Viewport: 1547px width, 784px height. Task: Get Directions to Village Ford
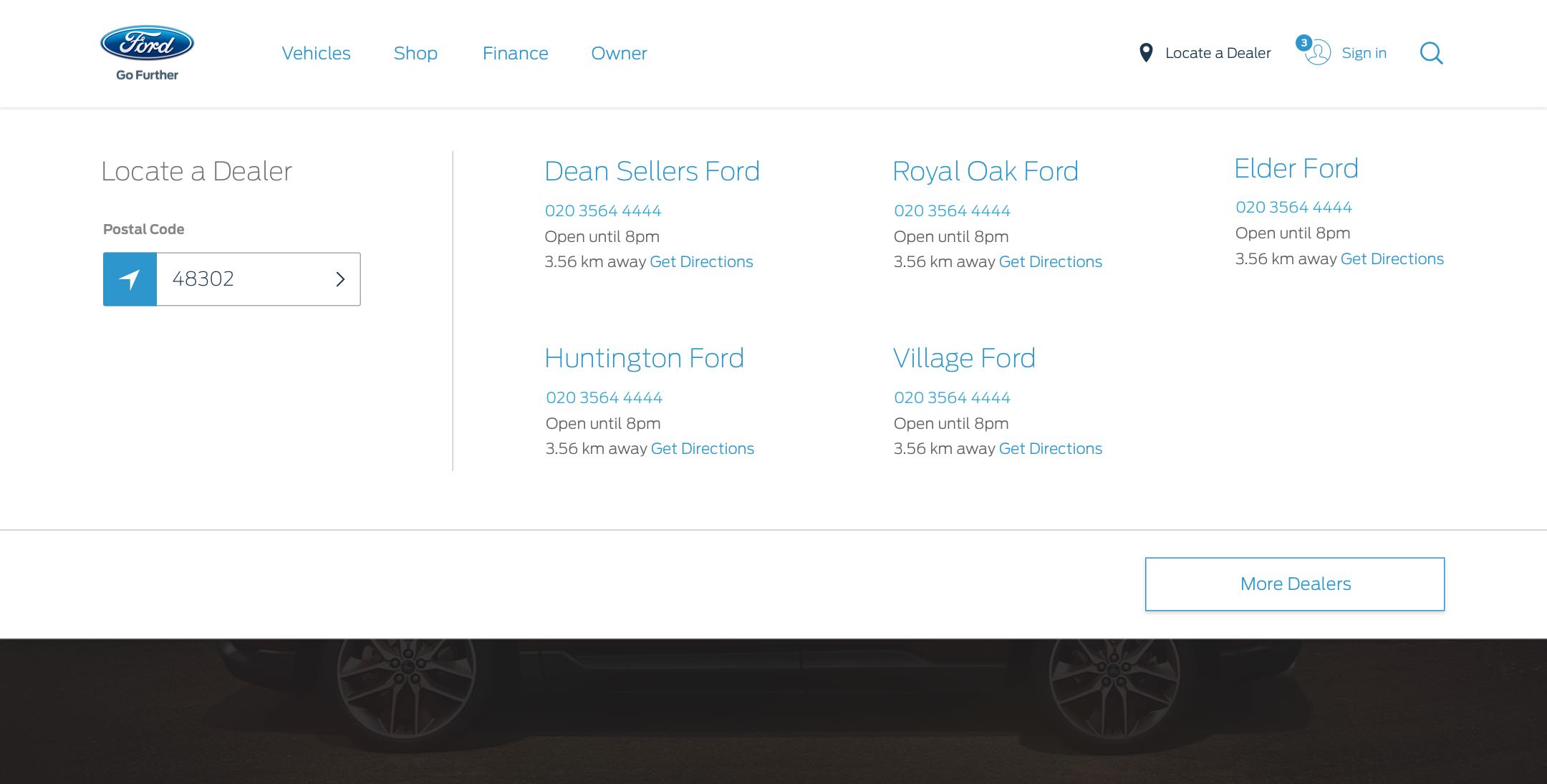tap(1050, 449)
